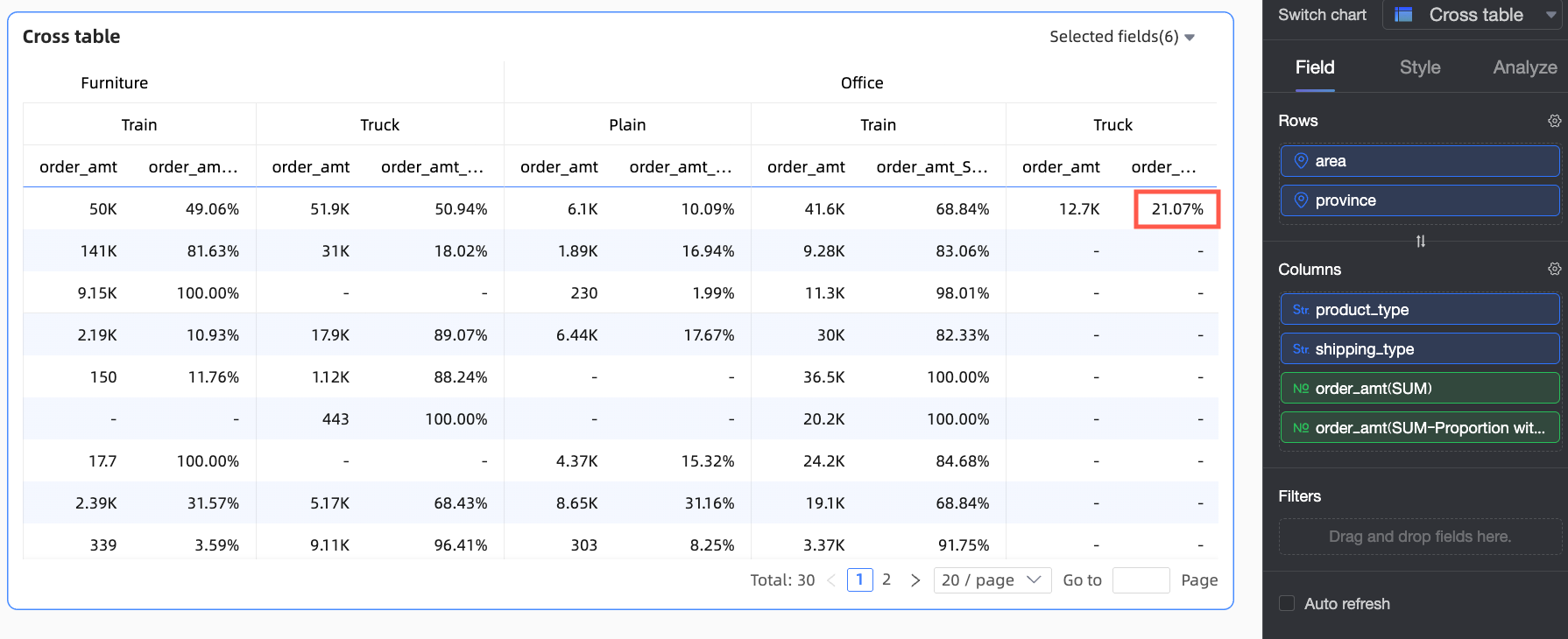Go to page 2 of the table
The width and height of the screenshot is (1568, 639).
coord(886,579)
